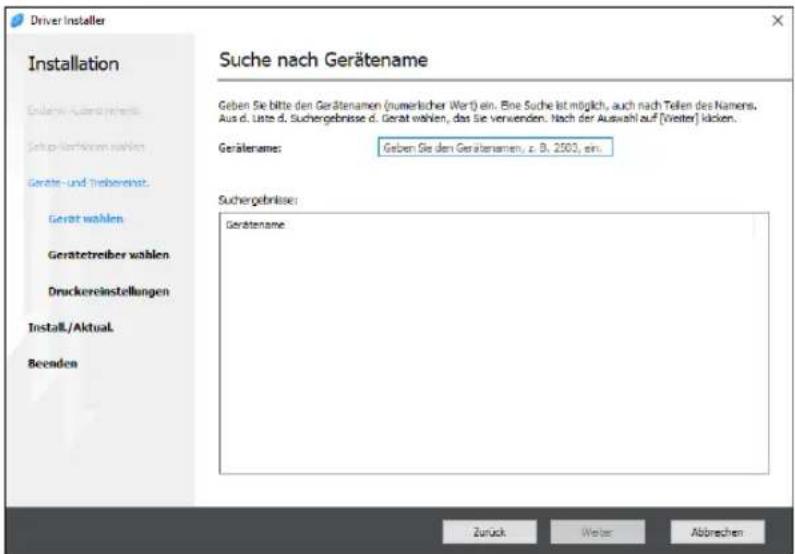Image resolution: width=795 pixels, height=554 pixels.
Task: Select the 'Install./Aktual.' sidebar step
Action: [70, 327]
